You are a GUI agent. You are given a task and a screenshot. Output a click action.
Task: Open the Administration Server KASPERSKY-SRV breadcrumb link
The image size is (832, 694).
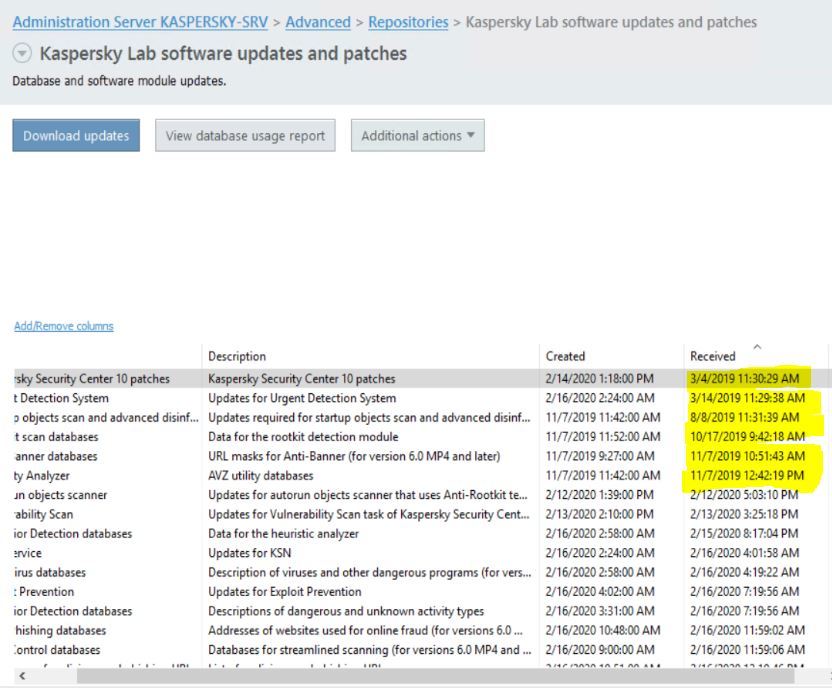point(140,22)
